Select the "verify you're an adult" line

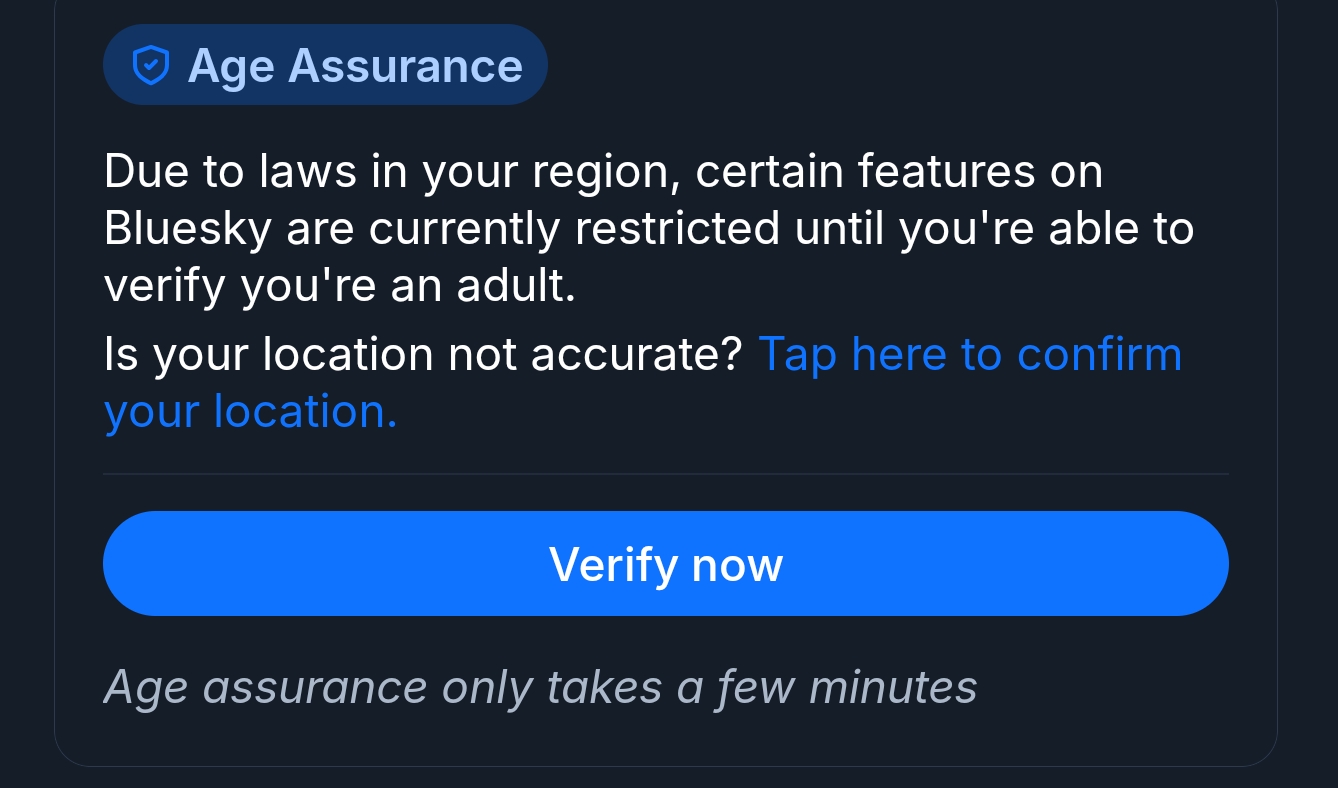(x=340, y=287)
